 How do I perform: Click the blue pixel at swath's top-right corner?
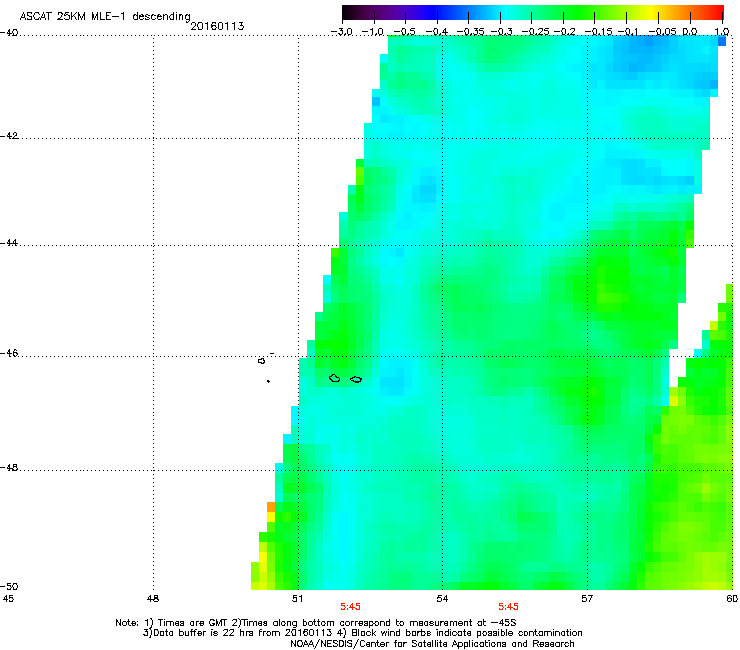tap(722, 42)
